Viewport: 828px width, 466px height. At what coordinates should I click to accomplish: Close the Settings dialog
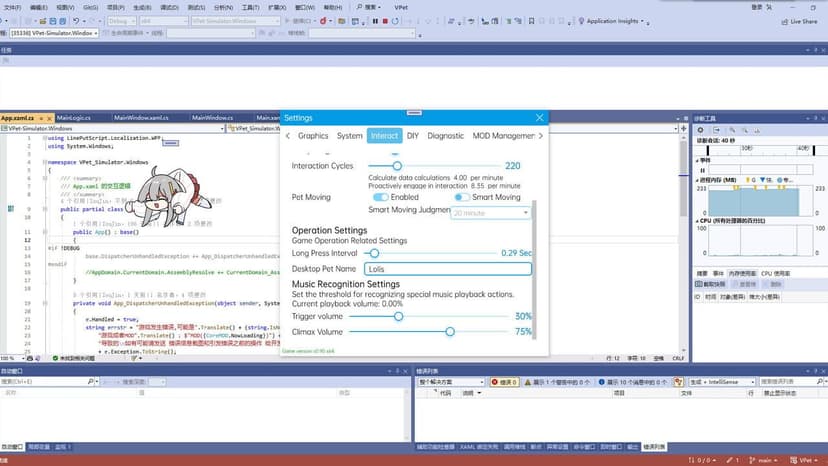pos(539,118)
